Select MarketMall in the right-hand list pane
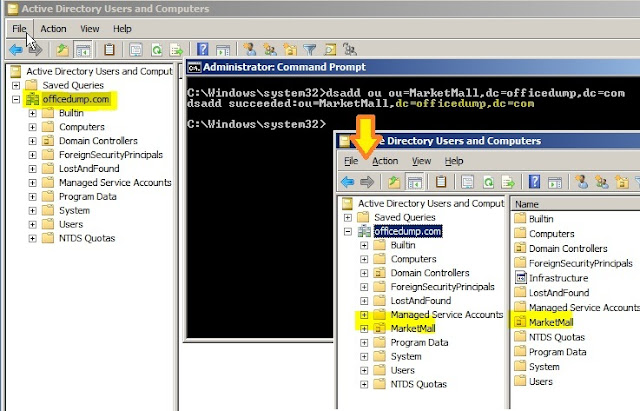 coord(551,322)
